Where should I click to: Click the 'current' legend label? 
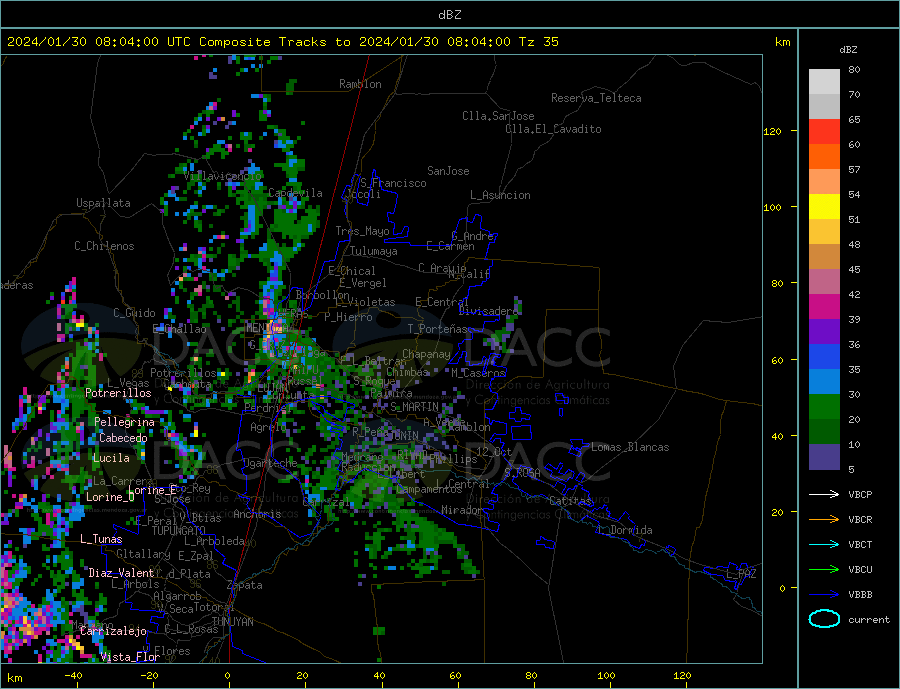click(x=869, y=620)
